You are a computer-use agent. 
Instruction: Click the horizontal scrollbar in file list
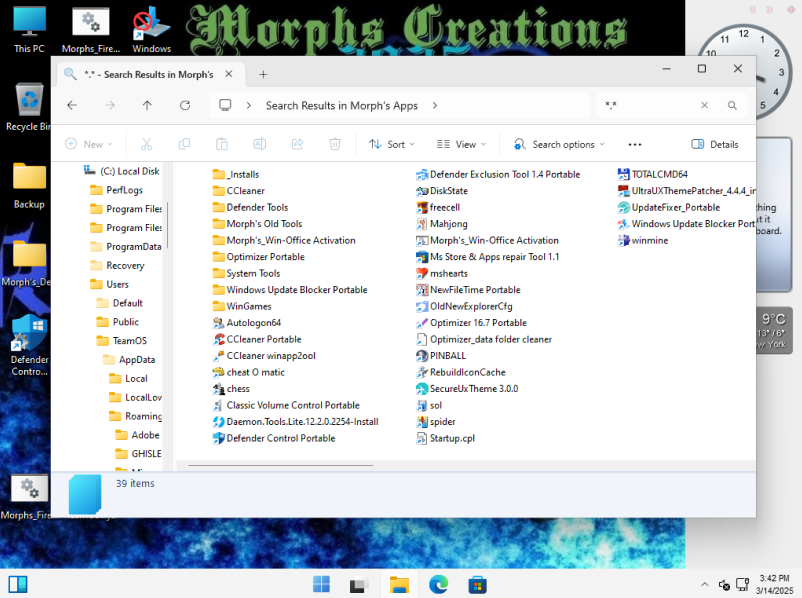(x=280, y=466)
